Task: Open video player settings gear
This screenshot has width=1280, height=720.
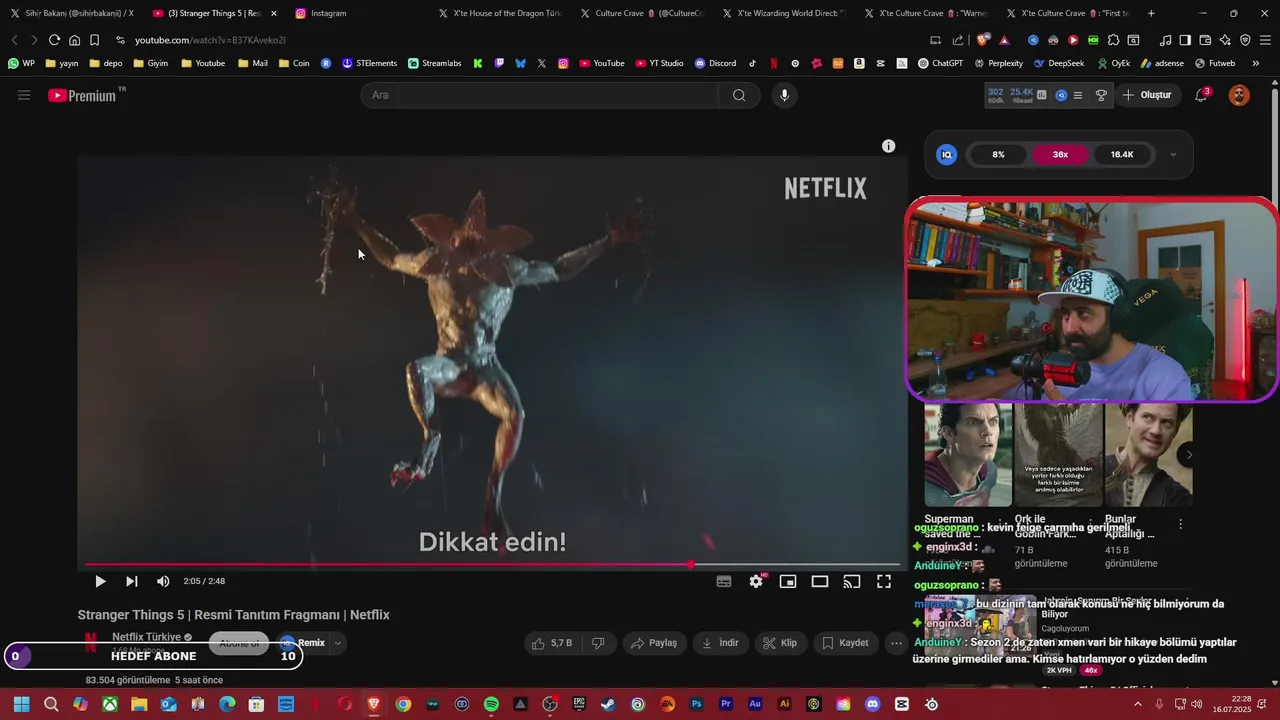Action: click(756, 581)
